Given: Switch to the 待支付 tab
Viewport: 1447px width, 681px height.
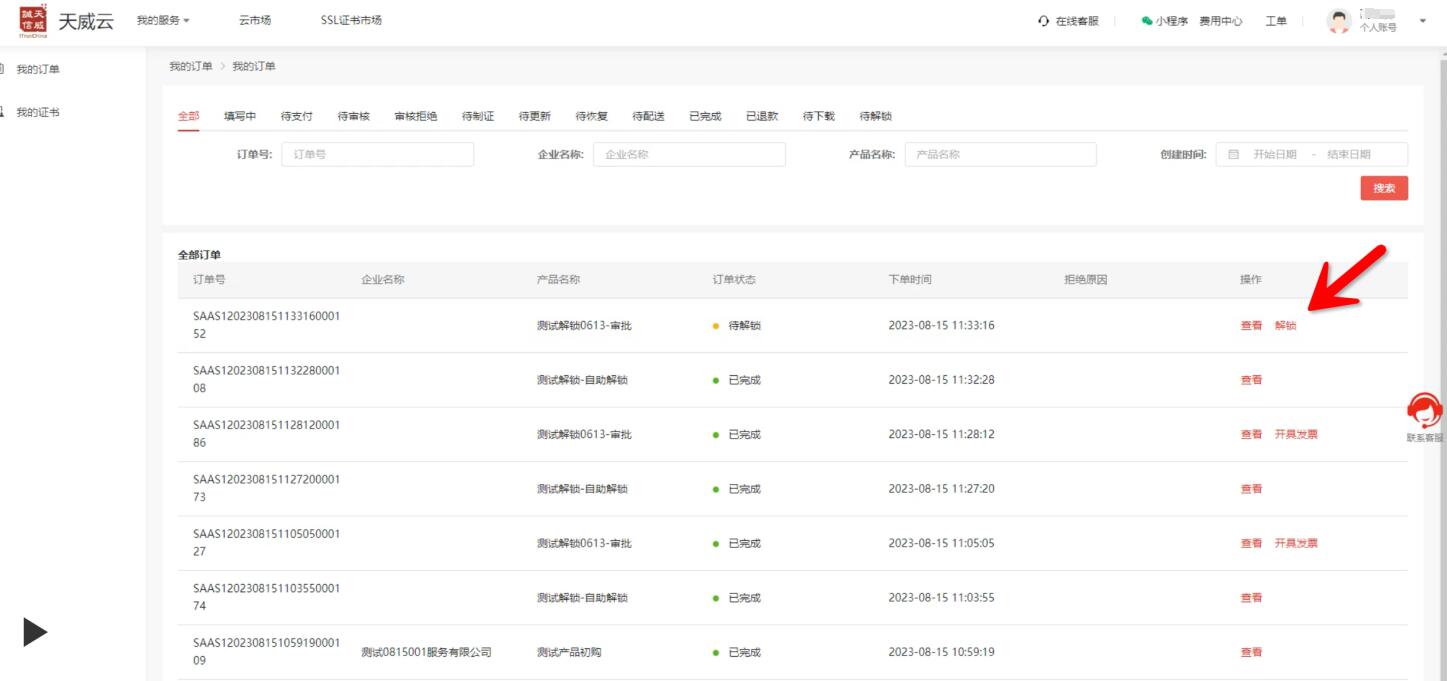Looking at the screenshot, I should click(297, 116).
